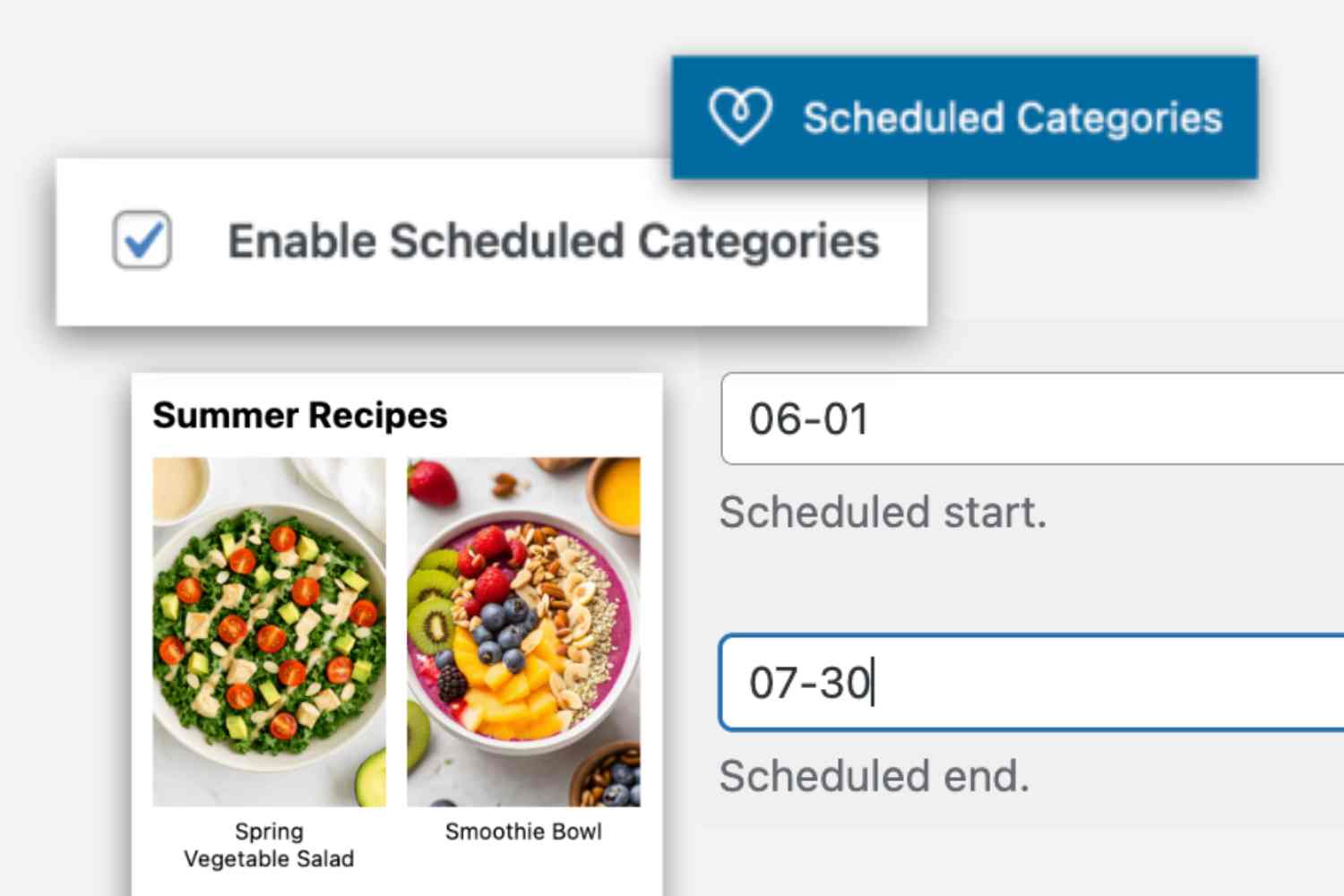Click the Scheduled end description text
This screenshot has width=1344, height=896.
tap(874, 776)
